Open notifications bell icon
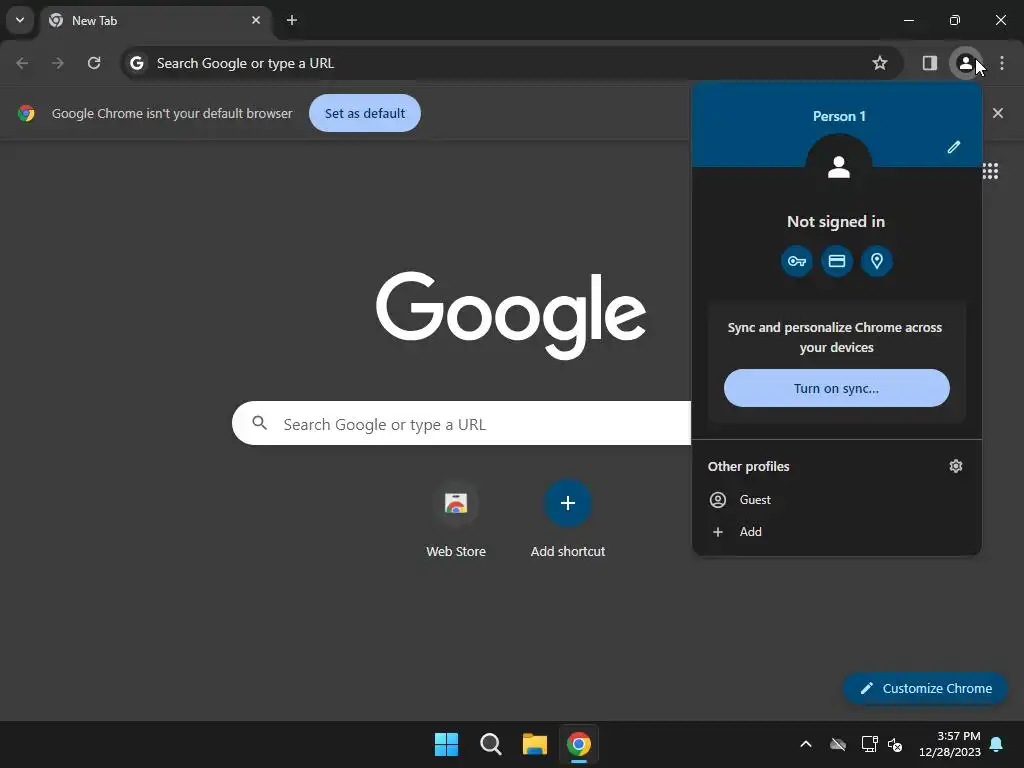 997,744
